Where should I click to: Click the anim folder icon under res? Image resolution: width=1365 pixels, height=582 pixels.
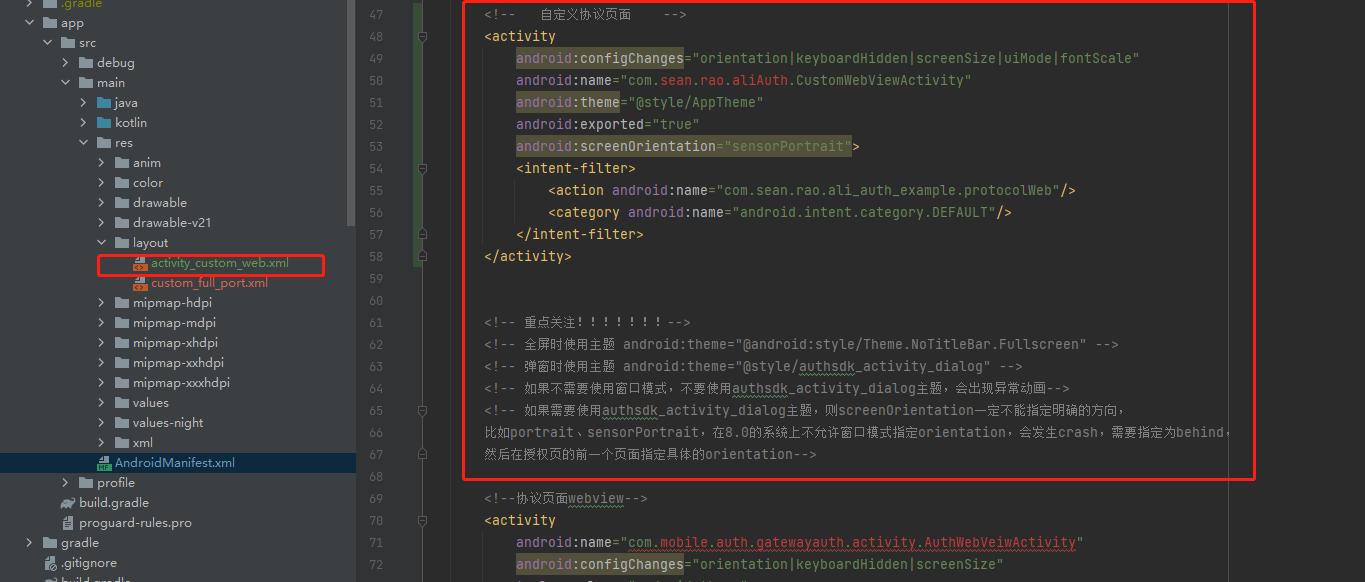(120, 162)
